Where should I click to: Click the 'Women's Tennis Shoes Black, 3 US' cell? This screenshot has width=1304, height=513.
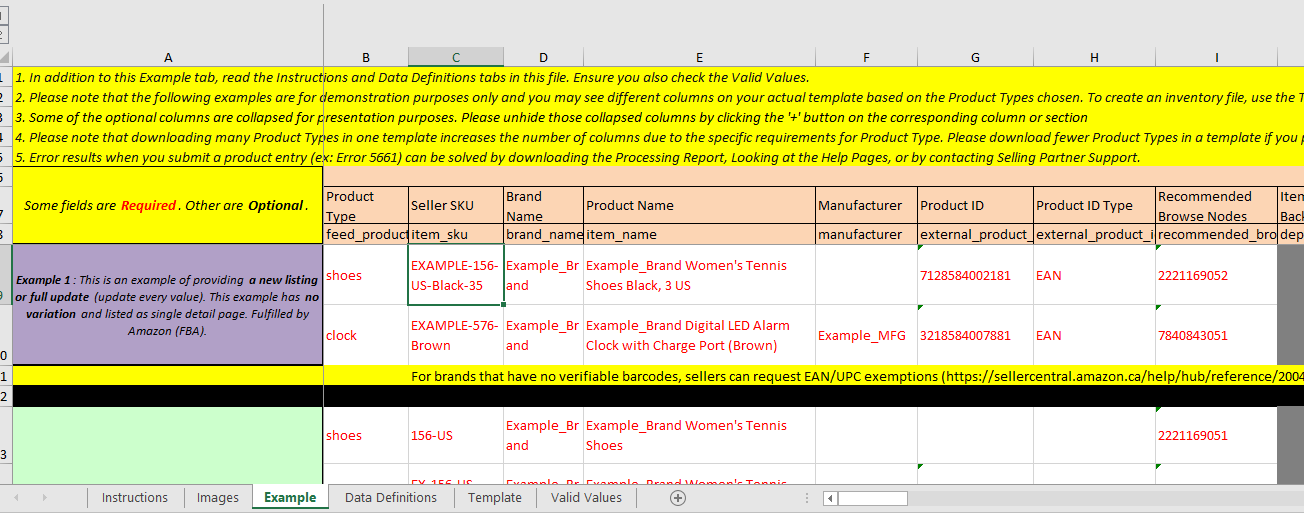tap(699, 275)
